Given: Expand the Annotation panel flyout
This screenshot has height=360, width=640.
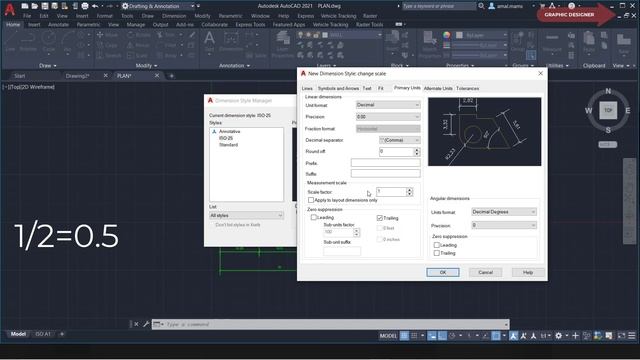Looking at the screenshot, I should click(x=234, y=66).
